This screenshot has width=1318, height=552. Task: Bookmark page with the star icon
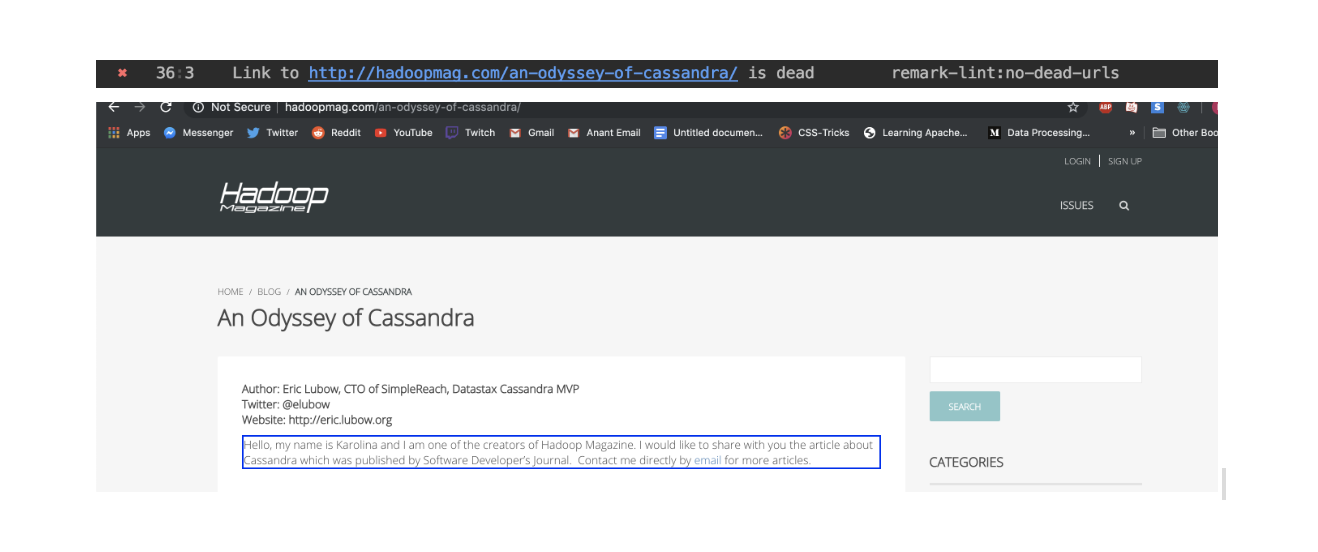(x=1073, y=107)
